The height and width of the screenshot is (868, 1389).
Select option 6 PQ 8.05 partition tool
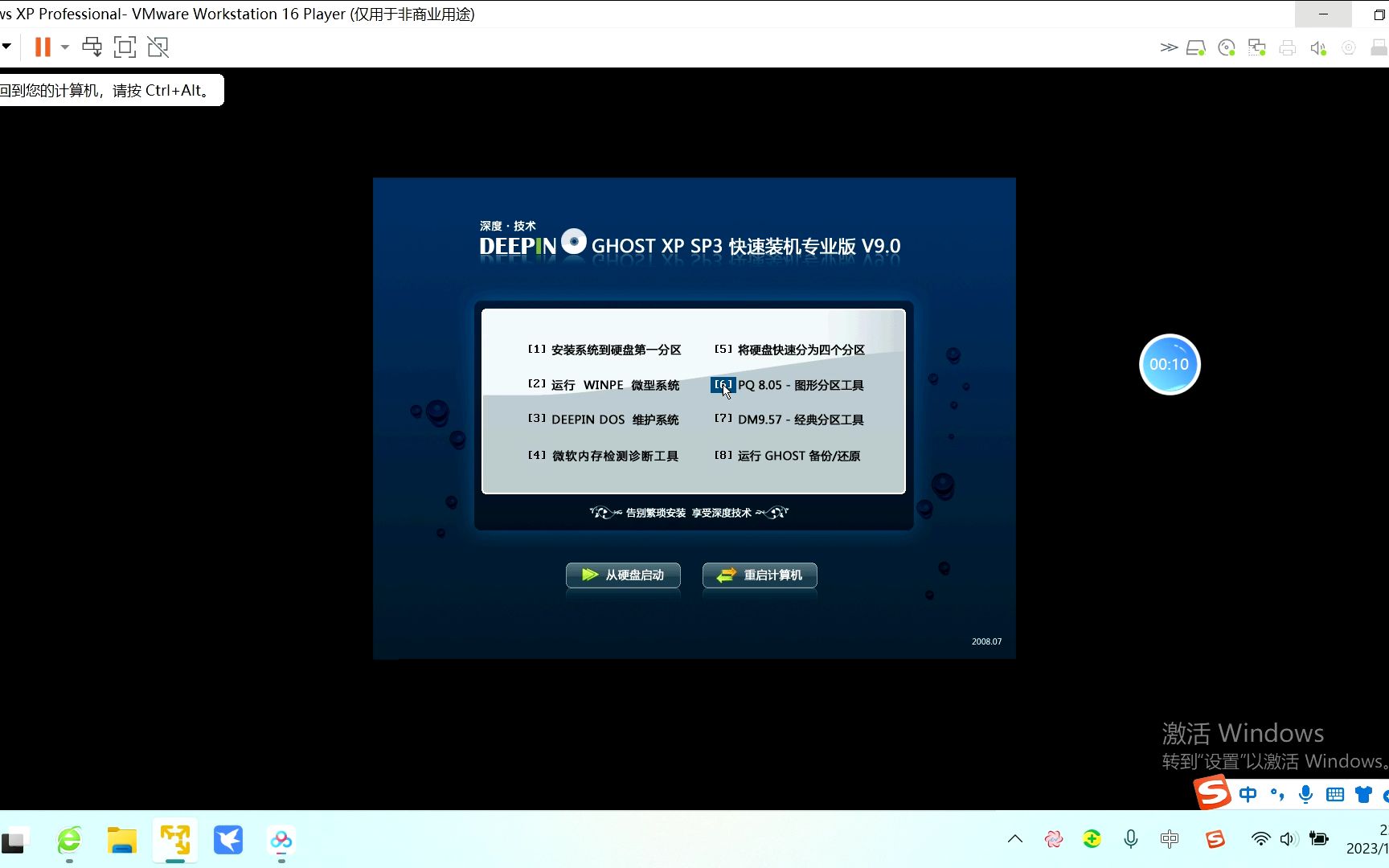tap(789, 385)
